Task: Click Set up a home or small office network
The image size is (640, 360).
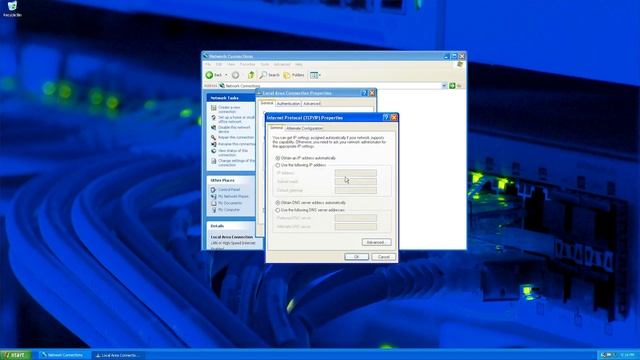Action: (236, 119)
